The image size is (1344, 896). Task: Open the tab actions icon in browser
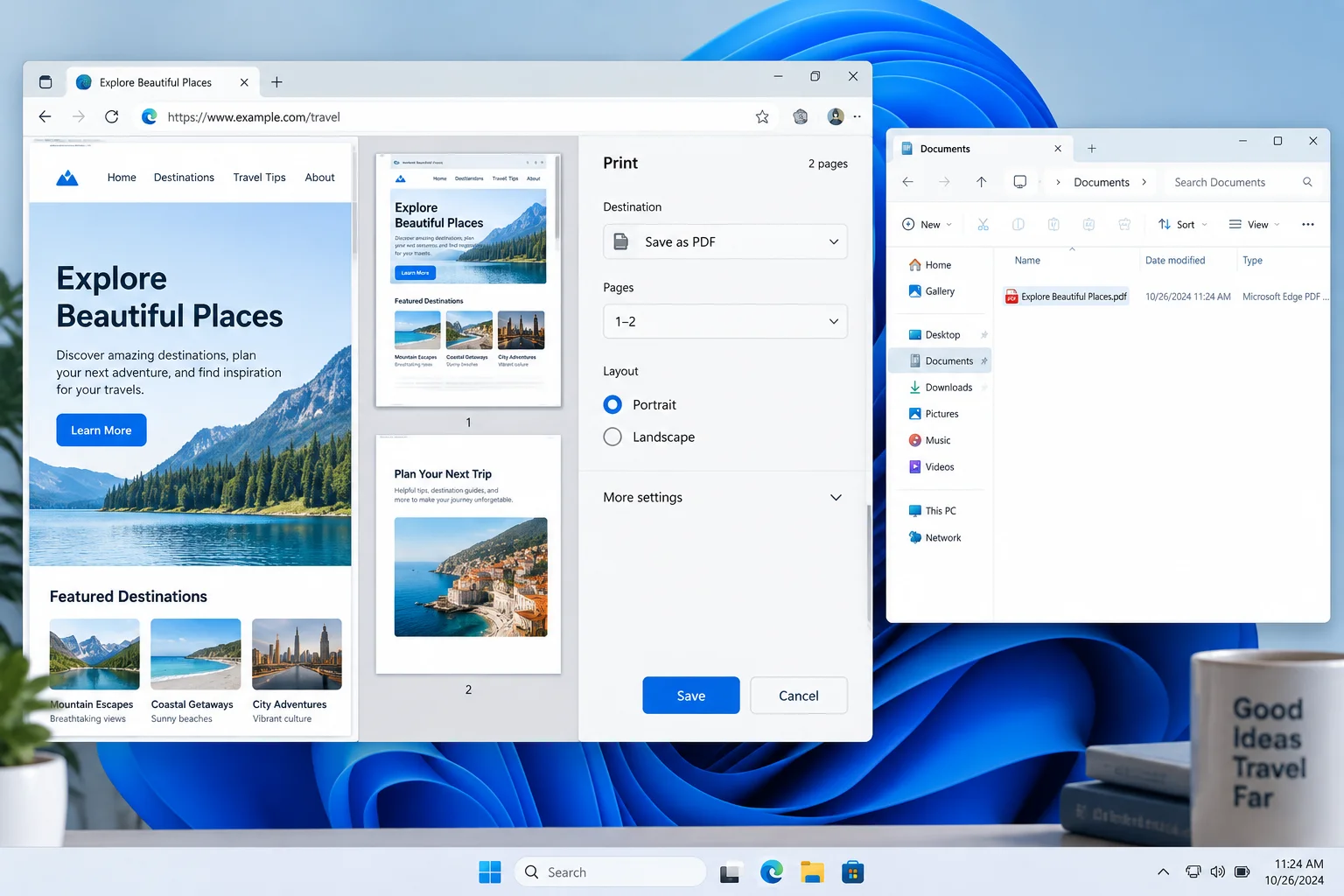[45, 82]
